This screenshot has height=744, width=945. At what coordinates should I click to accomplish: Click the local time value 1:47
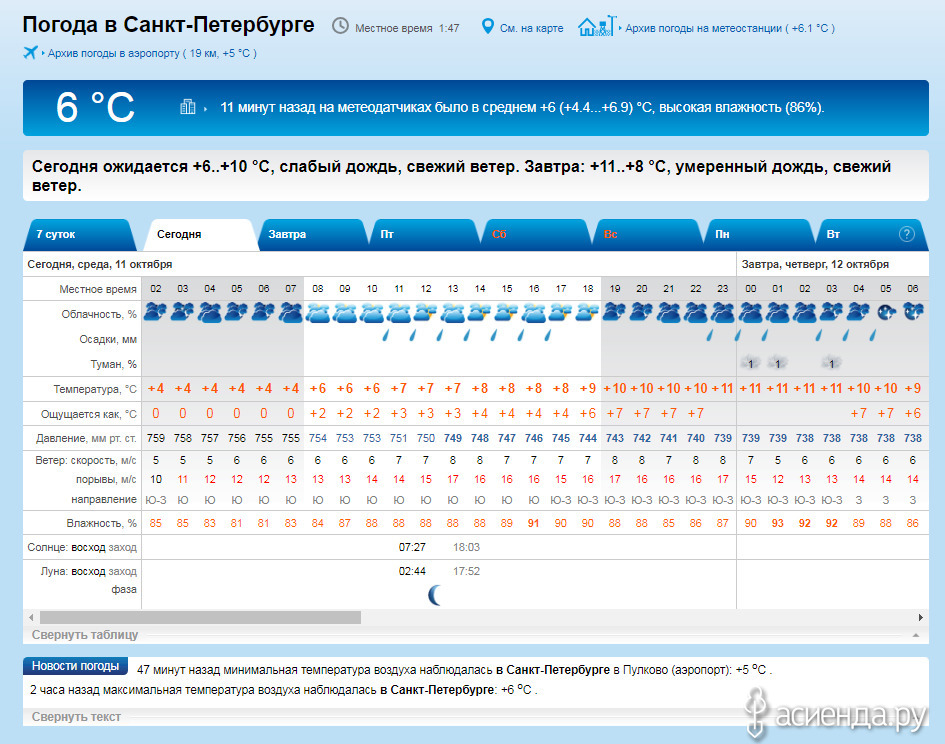(x=449, y=28)
